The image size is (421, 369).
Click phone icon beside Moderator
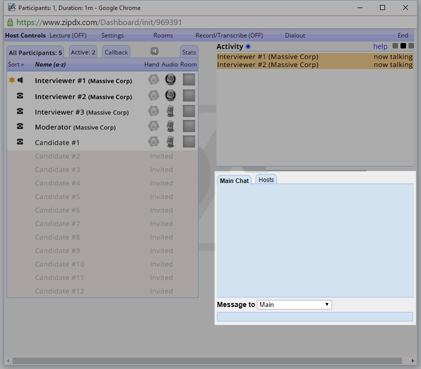[20, 126]
